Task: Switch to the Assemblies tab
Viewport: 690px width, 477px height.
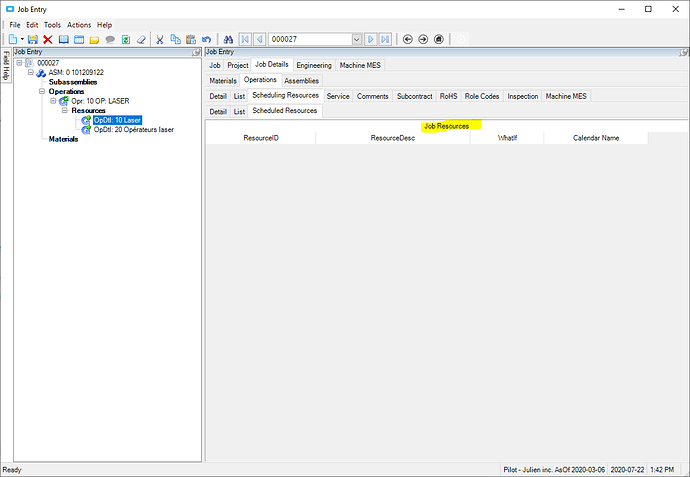Action: click(x=301, y=81)
